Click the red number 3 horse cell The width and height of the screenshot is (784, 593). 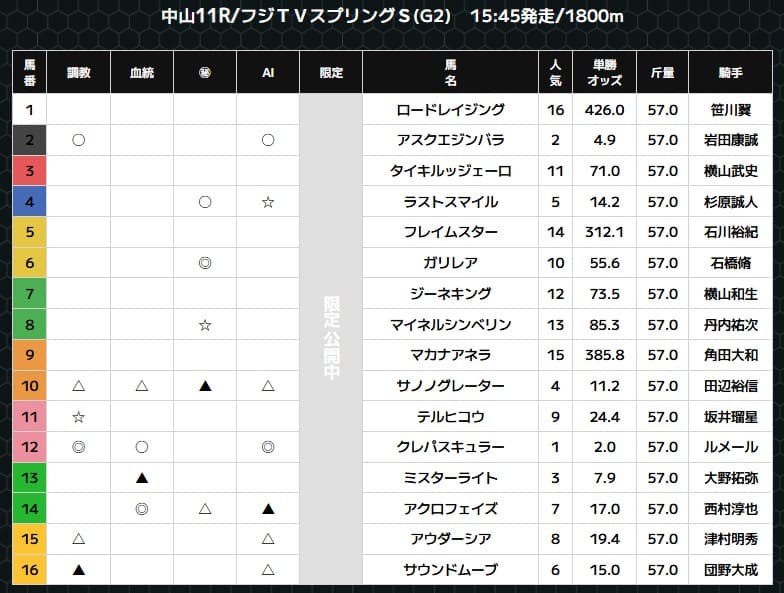click(x=30, y=171)
